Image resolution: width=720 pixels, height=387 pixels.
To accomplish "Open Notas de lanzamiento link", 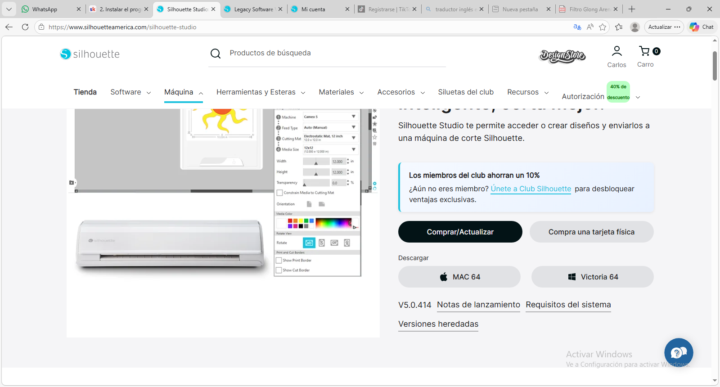I will [478, 305].
